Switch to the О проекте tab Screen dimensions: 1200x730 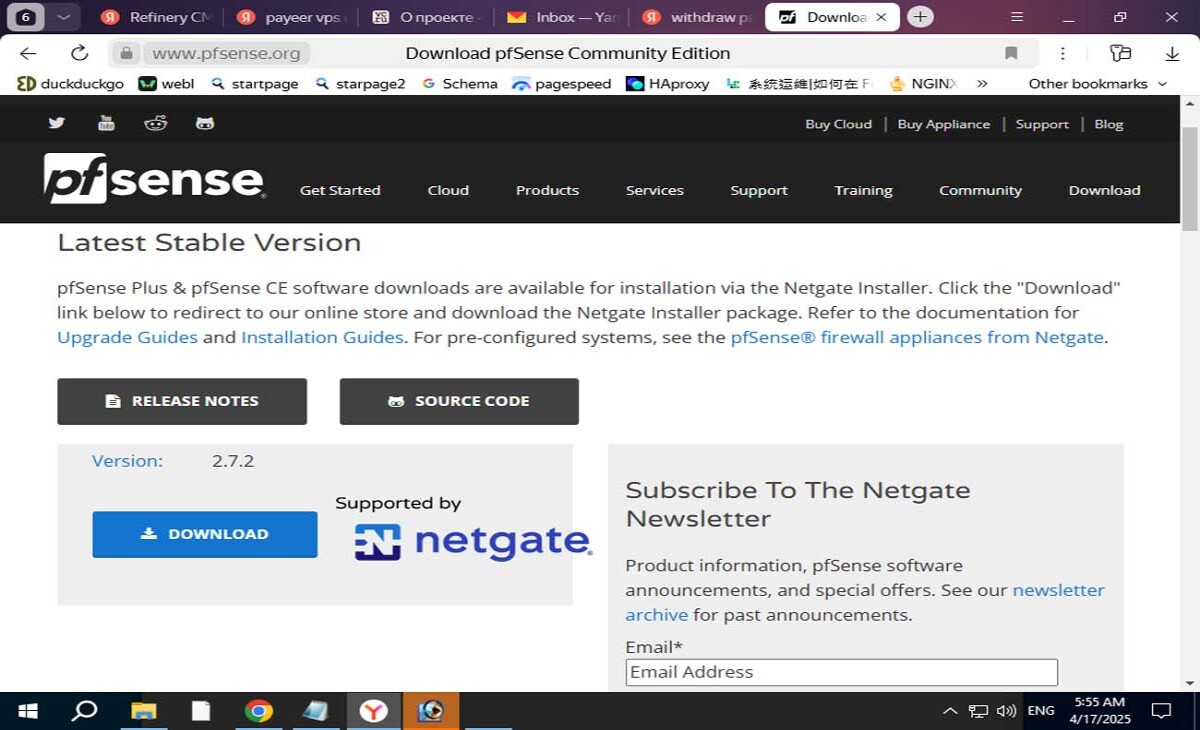(x=427, y=17)
